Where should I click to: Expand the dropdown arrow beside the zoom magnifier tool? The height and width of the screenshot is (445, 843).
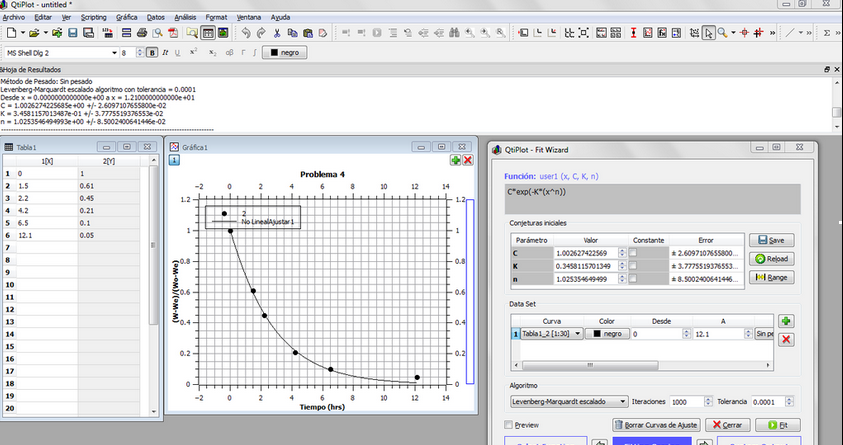[x=733, y=33]
